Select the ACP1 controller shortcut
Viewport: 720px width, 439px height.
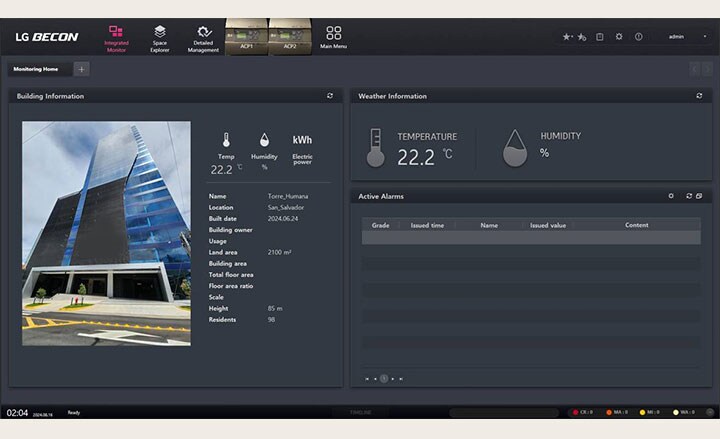pos(246,37)
